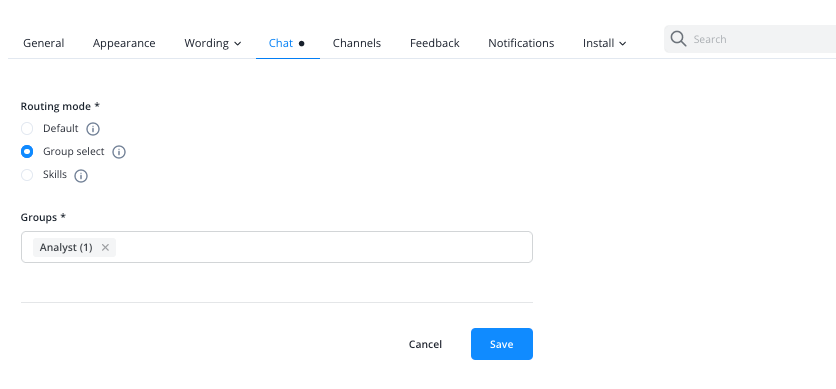
Task: Select the Default routing mode
Action: click(x=27, y=128)
